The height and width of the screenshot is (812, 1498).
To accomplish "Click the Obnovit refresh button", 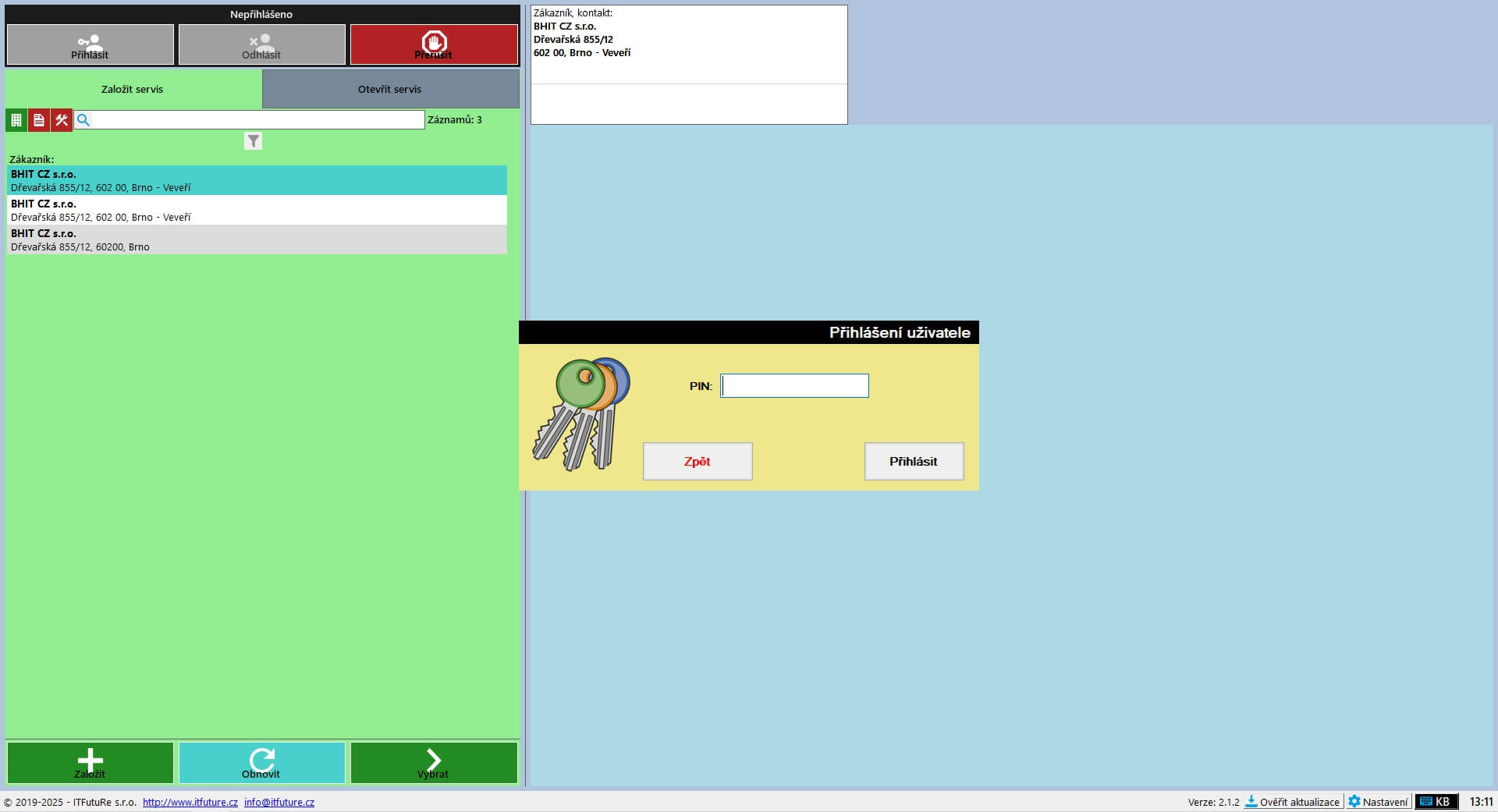I will 262,763.
